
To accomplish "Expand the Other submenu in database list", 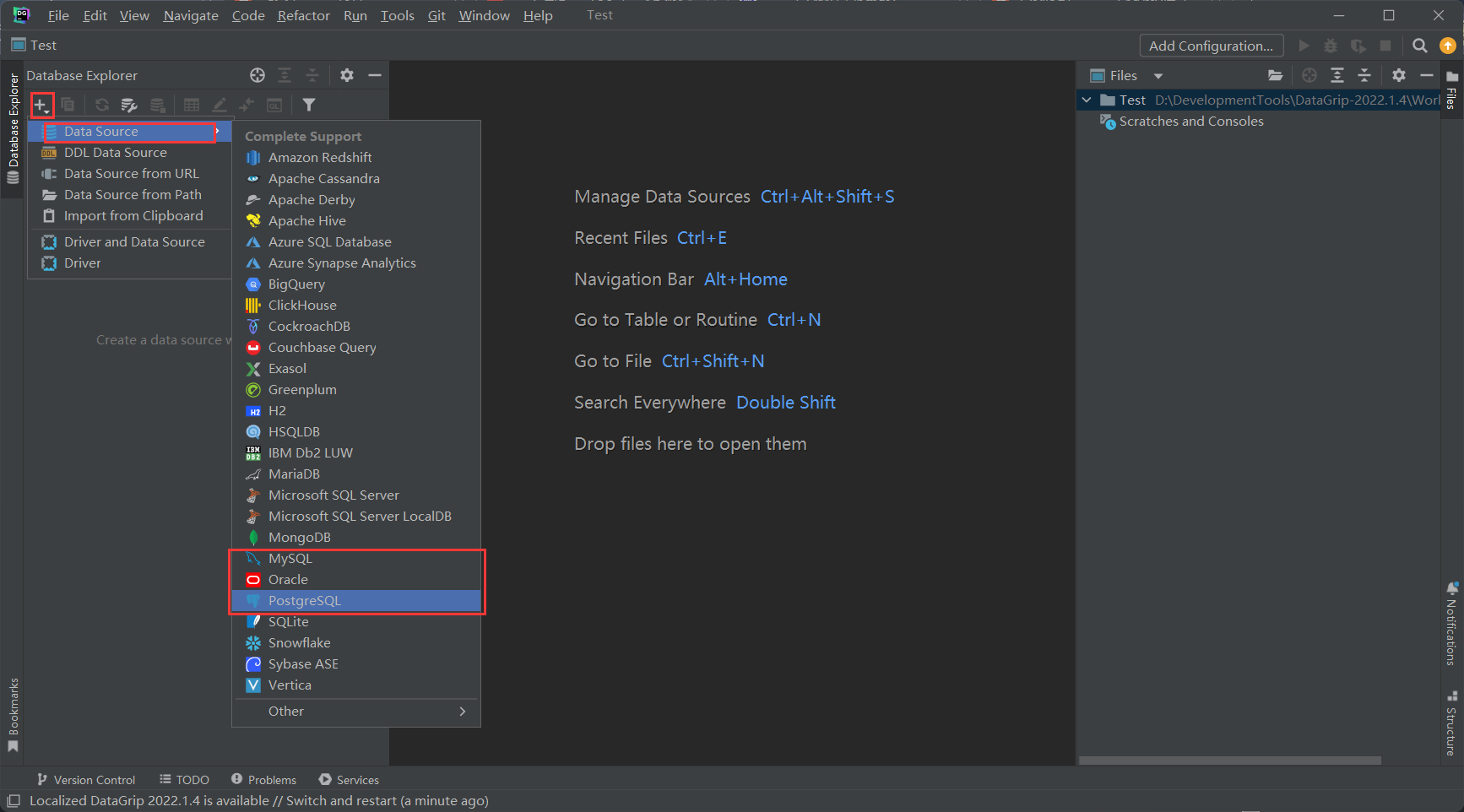I will point(356,712).
